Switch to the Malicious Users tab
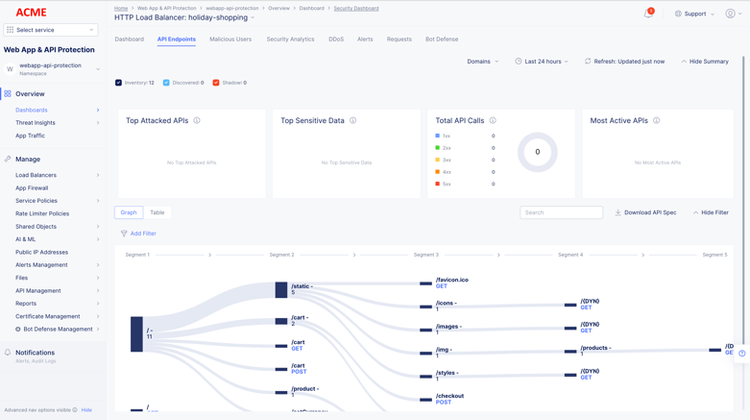This screenshot has width=750, height=420. (230, 39)
